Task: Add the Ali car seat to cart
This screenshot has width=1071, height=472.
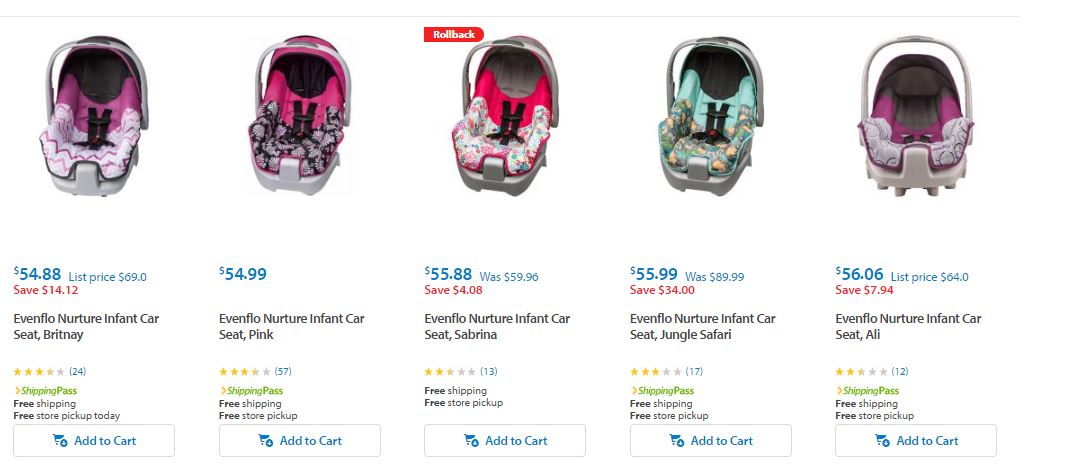Action: coord(916,441)
